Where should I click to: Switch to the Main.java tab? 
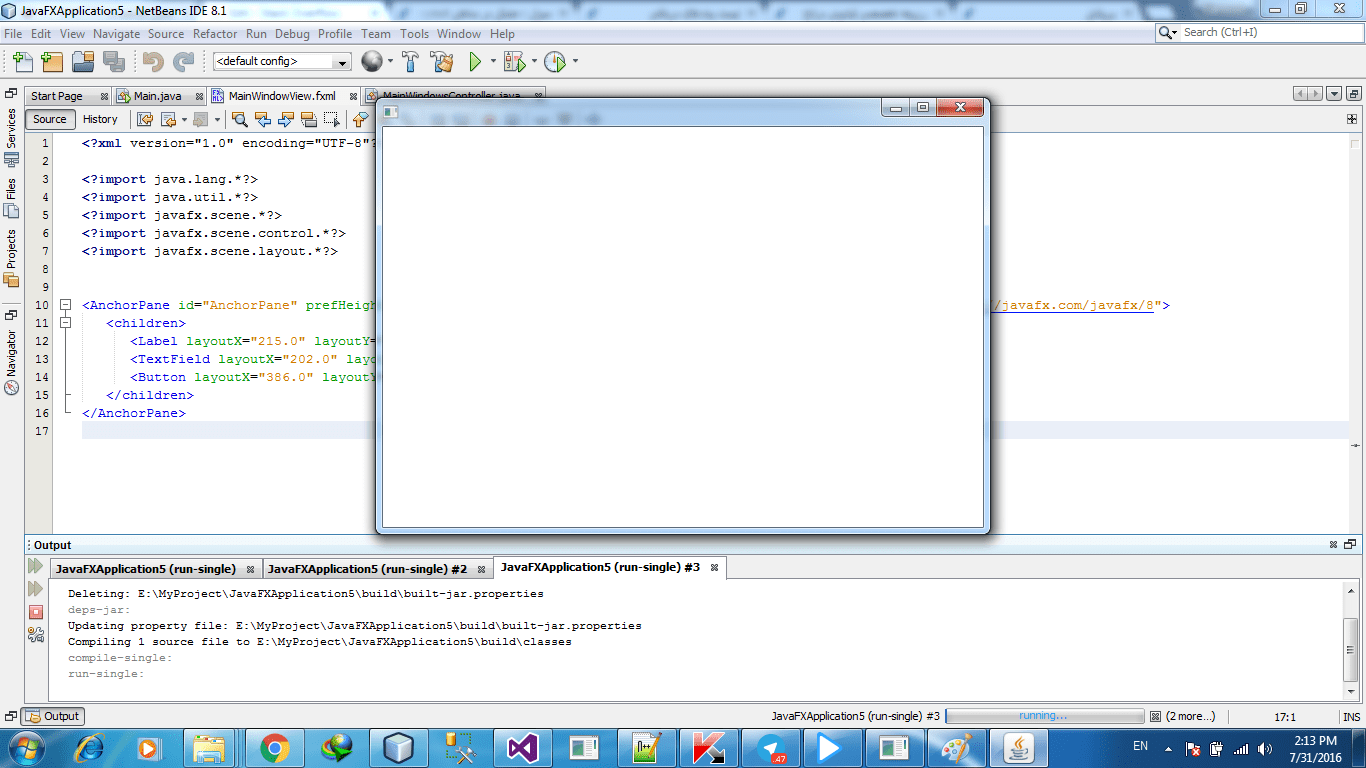coord(160,95)
